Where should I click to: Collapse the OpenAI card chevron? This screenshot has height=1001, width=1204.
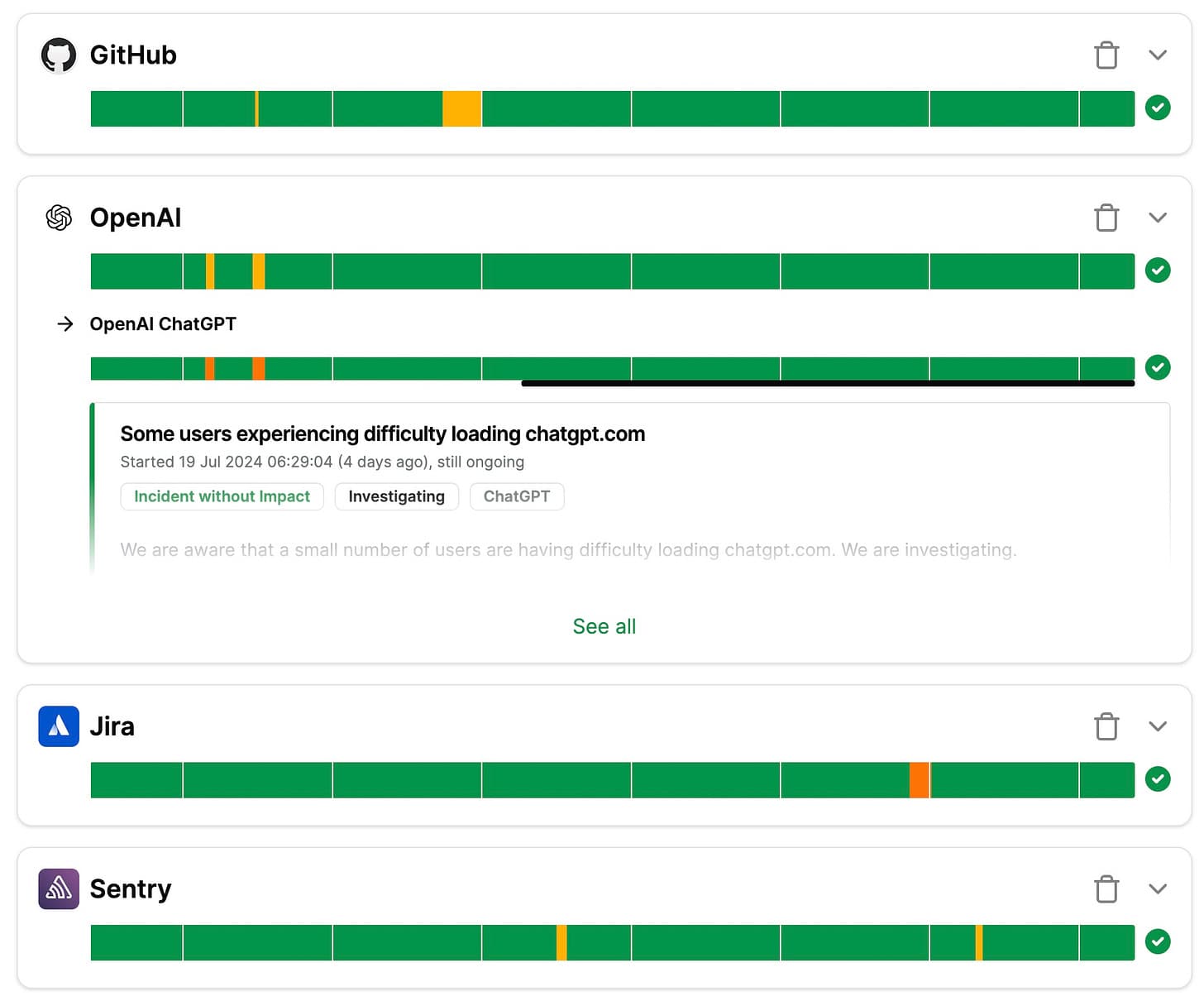pyautogui.click(x=1158, y=218)
